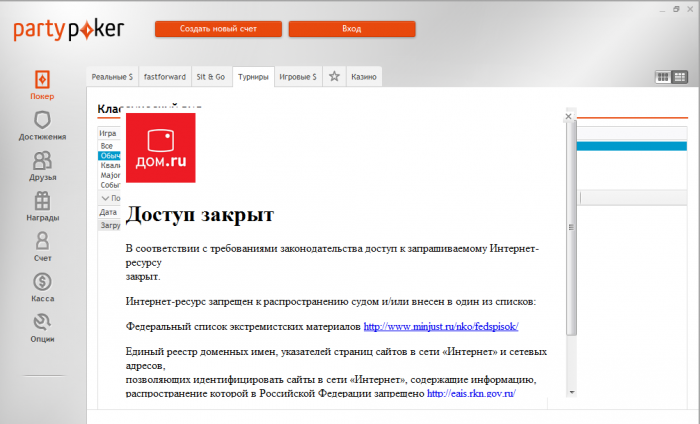Open the minjust.ru fedspisok link
Viewport: 700px width, 424px height.
click(x=441, y=327)
